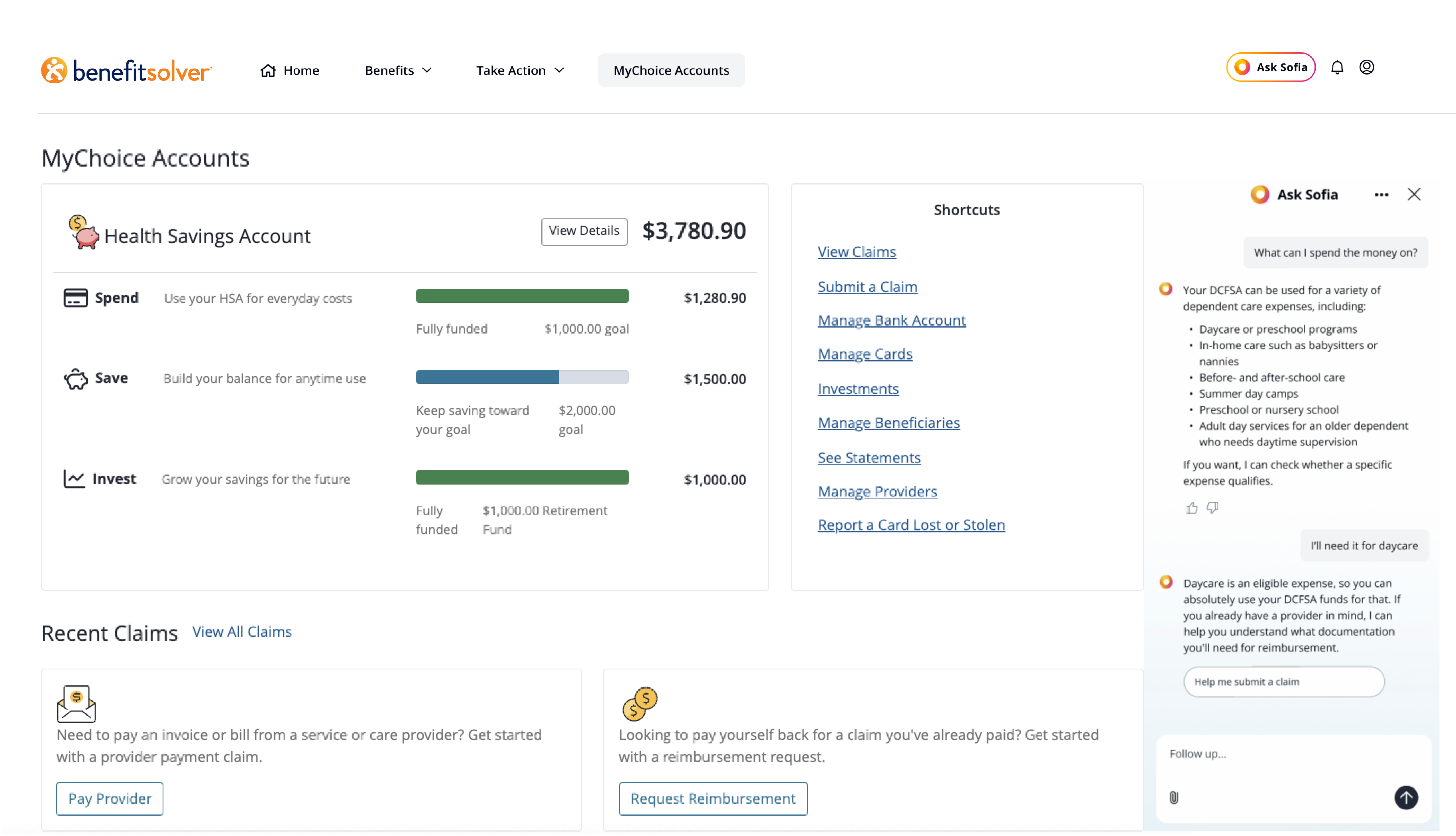This screenshot has height=836, width=1456.
Task: Click the View Details button
Action: (584, 232)
